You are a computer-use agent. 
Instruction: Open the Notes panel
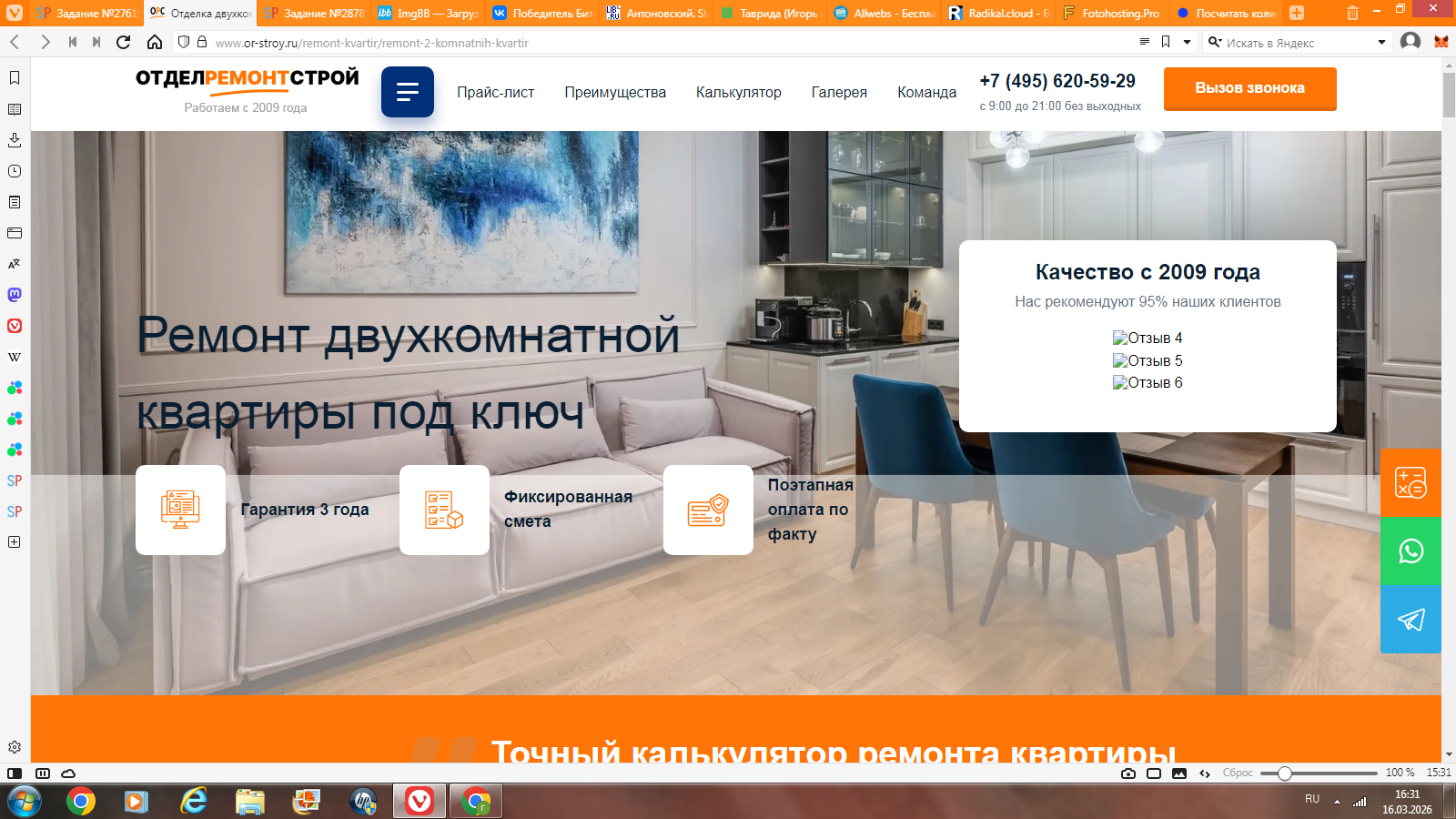pos(15,202)
